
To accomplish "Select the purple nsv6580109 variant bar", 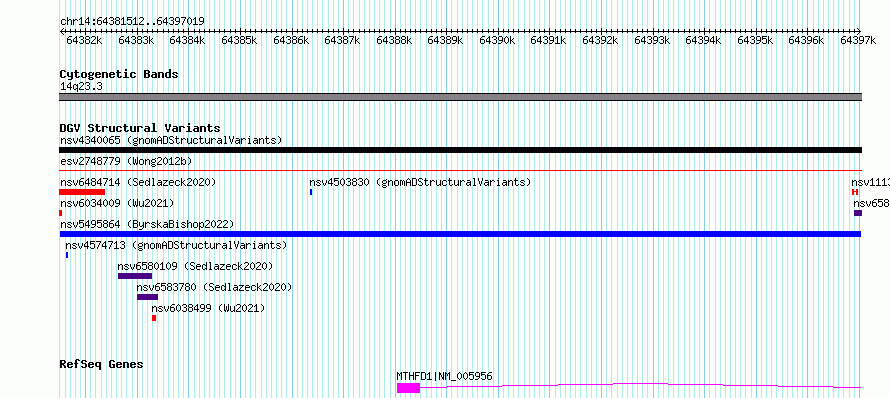I will pos(135,276).
